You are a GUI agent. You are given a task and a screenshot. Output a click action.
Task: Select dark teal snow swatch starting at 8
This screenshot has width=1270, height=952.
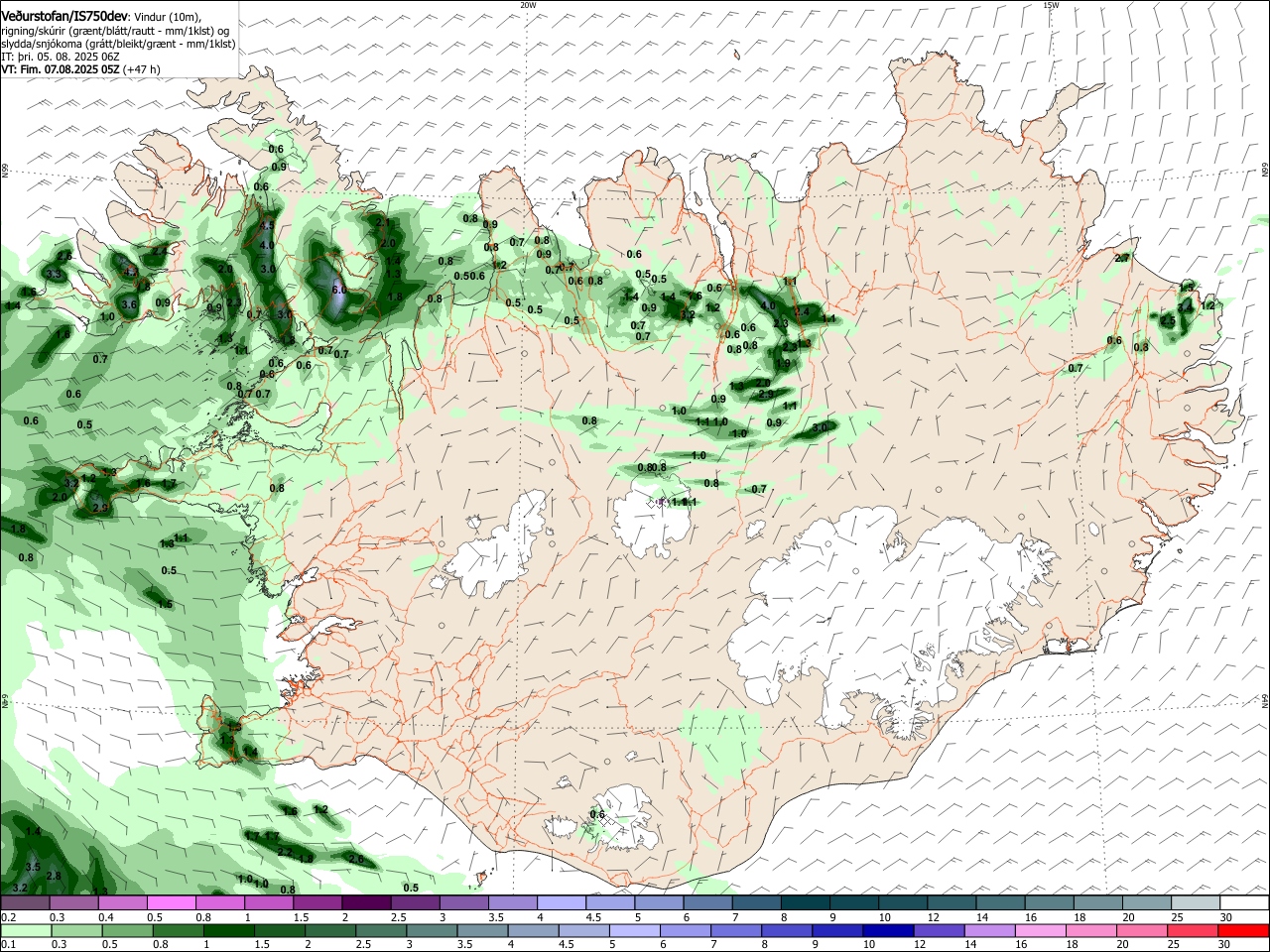(804, 903)
